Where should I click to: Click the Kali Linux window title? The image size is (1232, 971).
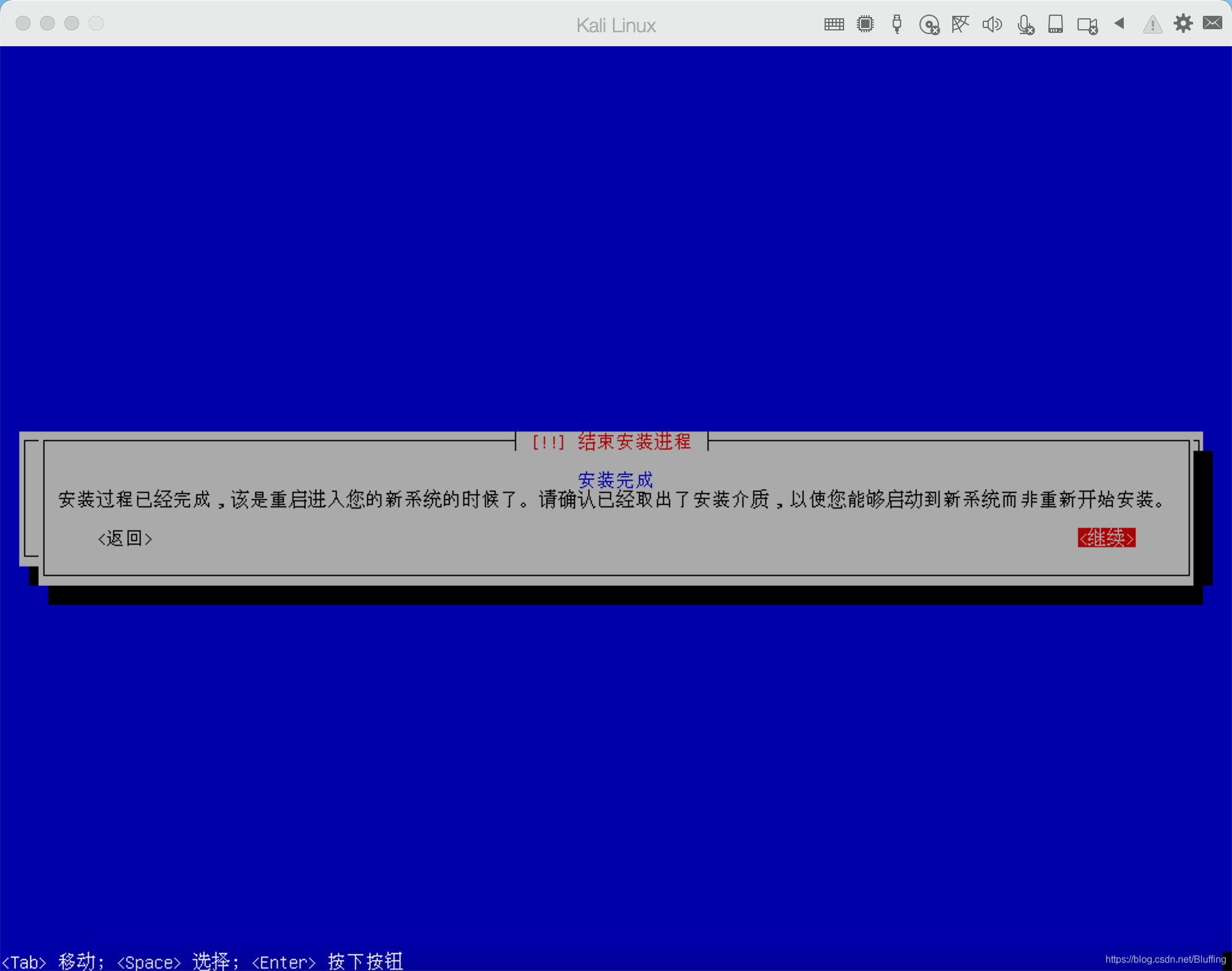pos(615,26)
